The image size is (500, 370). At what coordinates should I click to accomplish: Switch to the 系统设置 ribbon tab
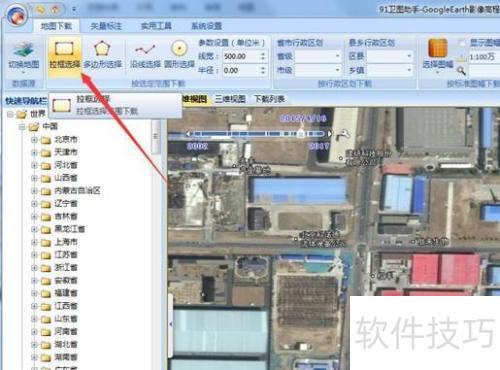pos(206,26)
